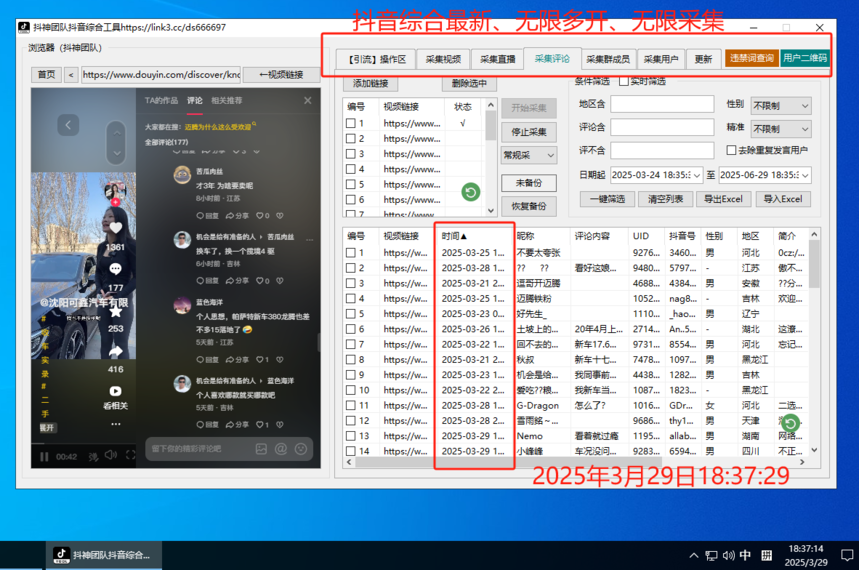Open Douyin TA的作品 tab

161,100
